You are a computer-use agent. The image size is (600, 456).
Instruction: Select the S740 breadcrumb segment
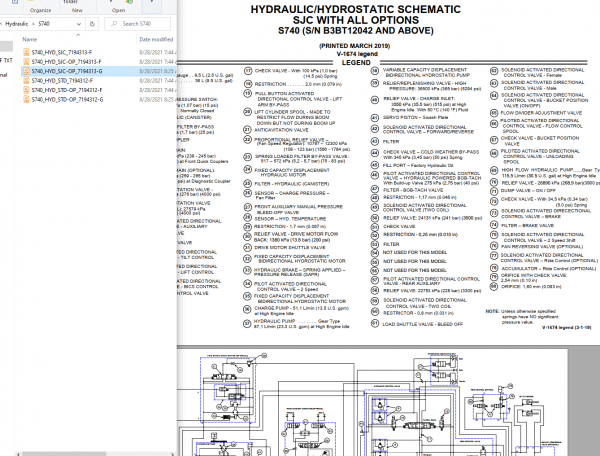tap(44, 24)
